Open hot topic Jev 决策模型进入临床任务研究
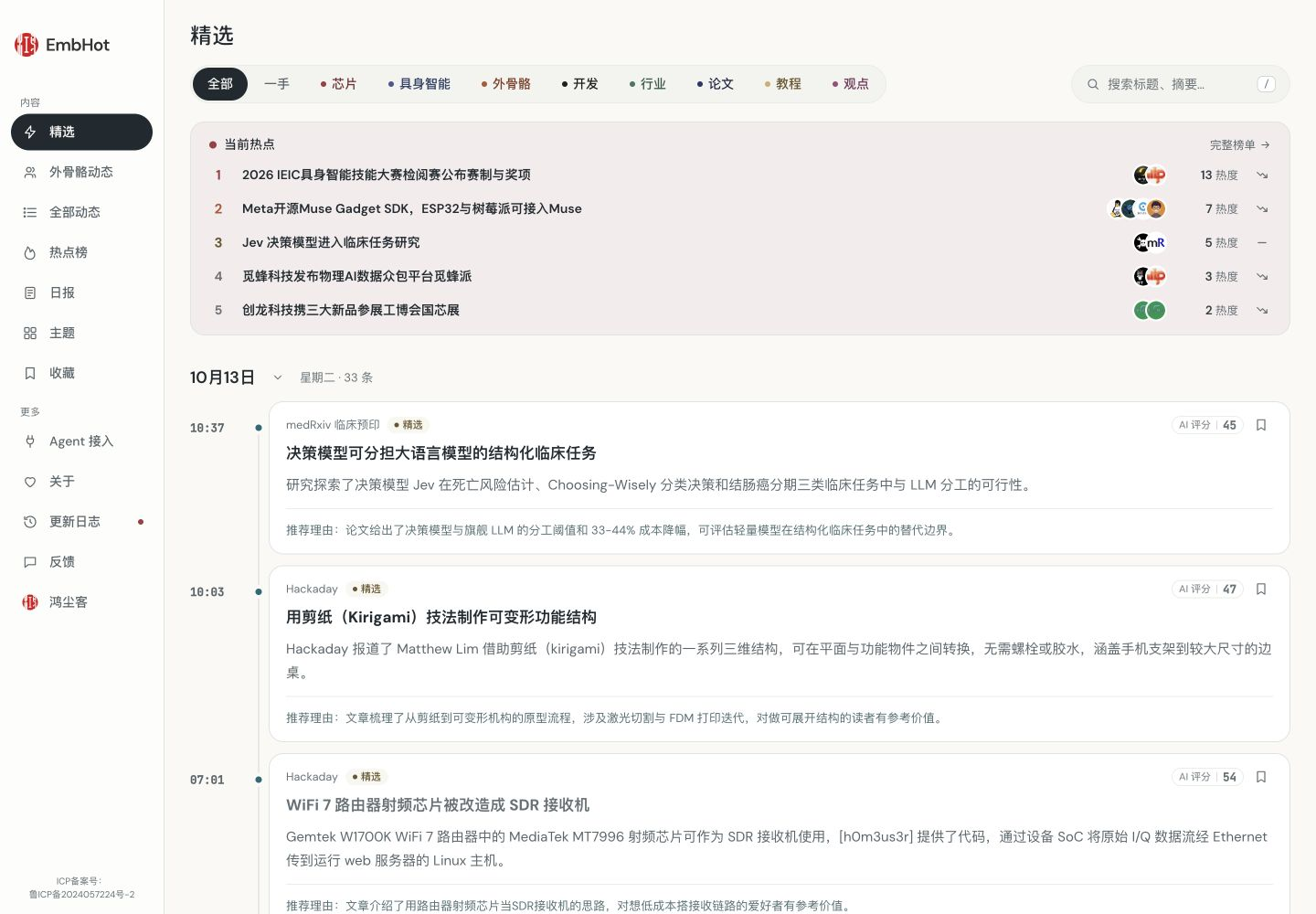The height and width of the screenshot is (914, 1316). click(x=331, y=242)
